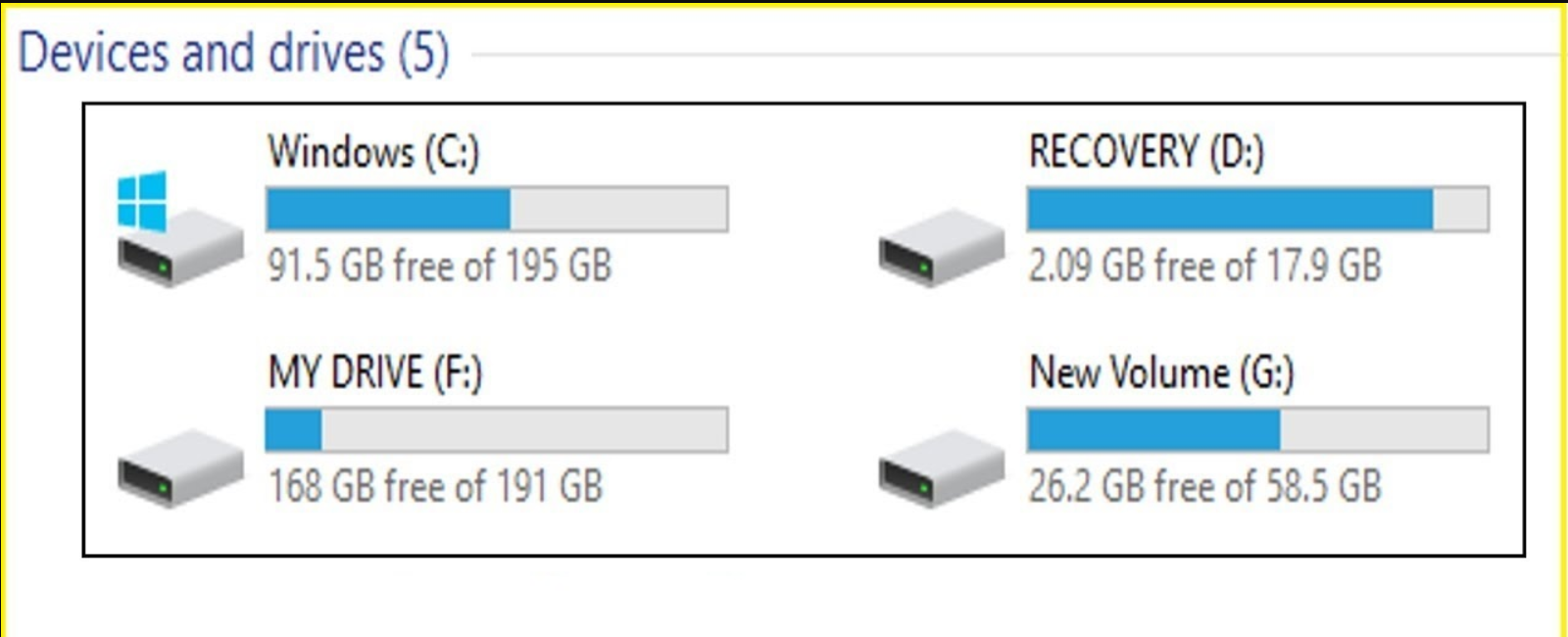Click the Windows logo on C: drive
1568x637 pixels.
[142, 201]
